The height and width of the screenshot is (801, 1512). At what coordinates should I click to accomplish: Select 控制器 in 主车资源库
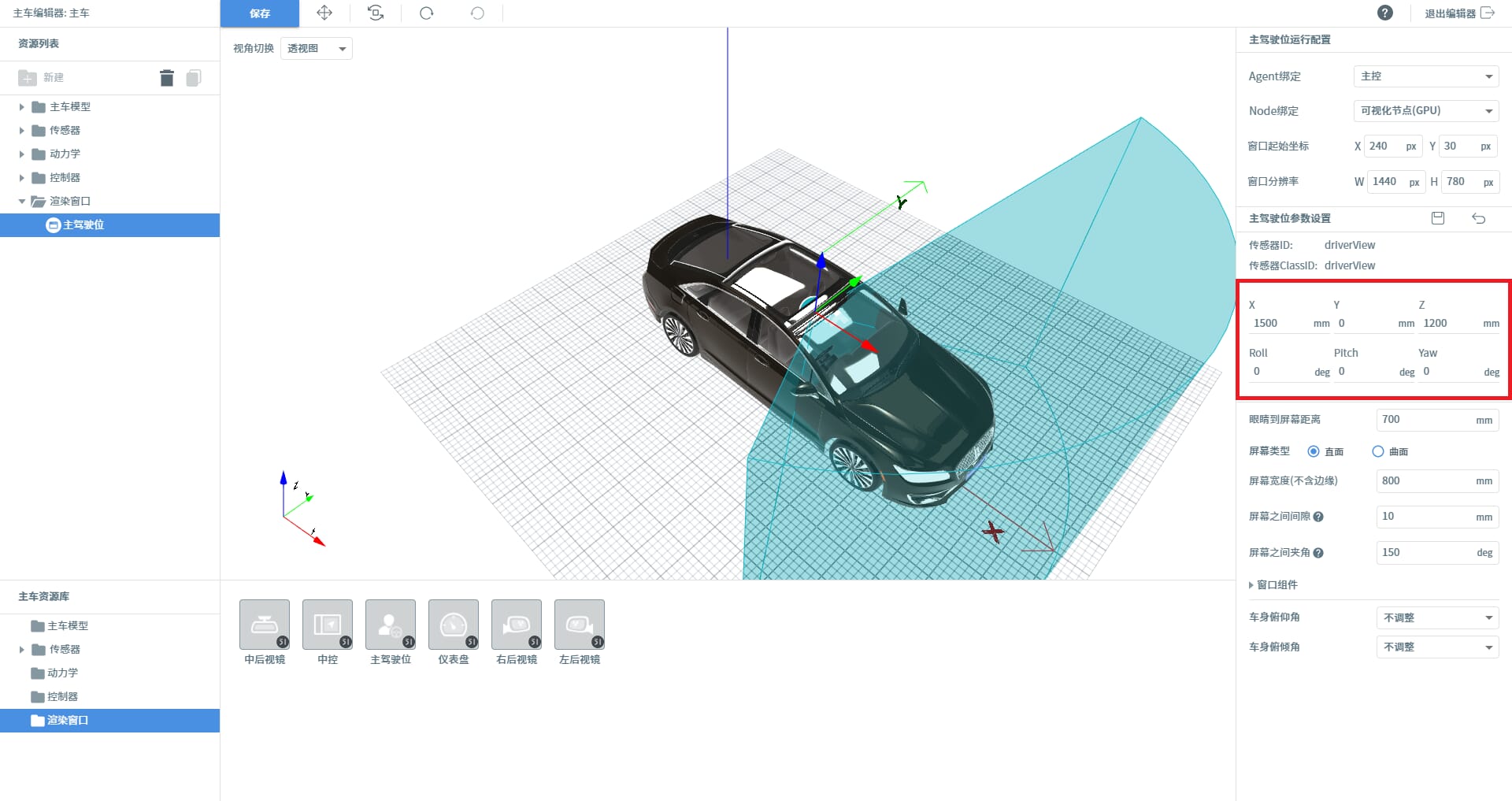pos(109,697)
